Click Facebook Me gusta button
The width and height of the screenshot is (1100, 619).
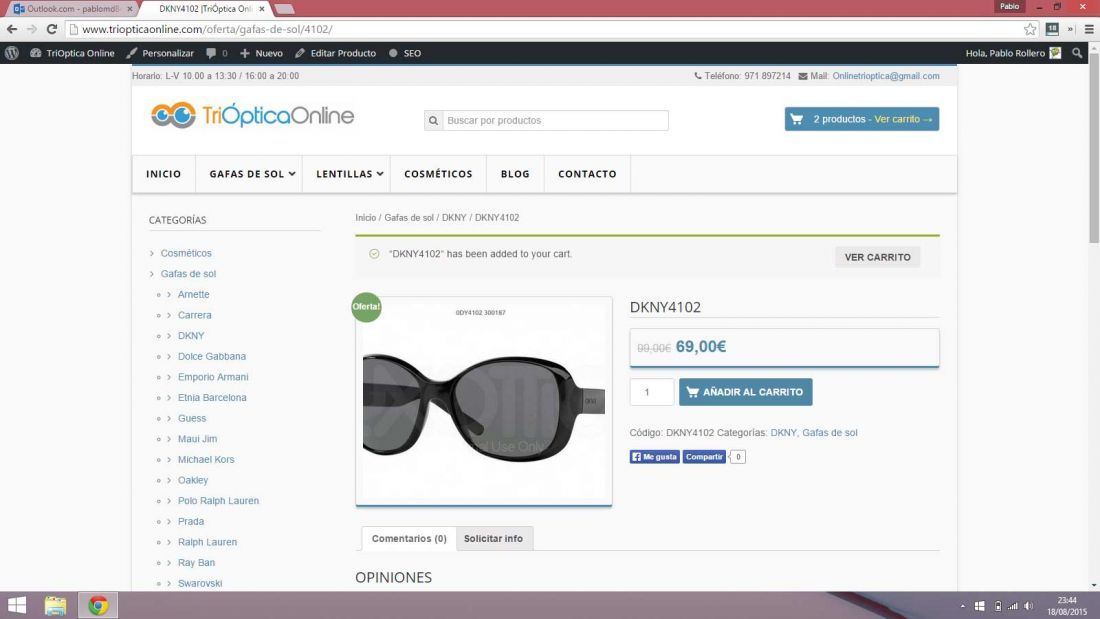pos(654,457)
